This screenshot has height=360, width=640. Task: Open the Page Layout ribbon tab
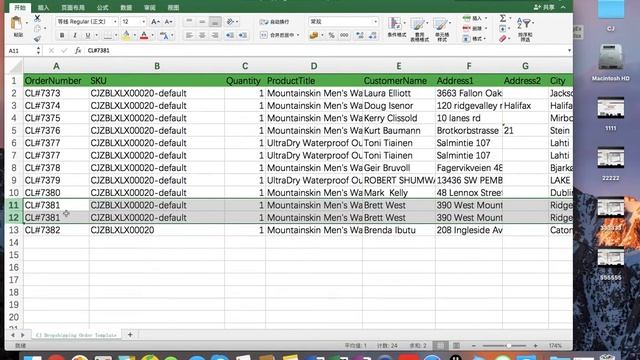pos(73,8)
